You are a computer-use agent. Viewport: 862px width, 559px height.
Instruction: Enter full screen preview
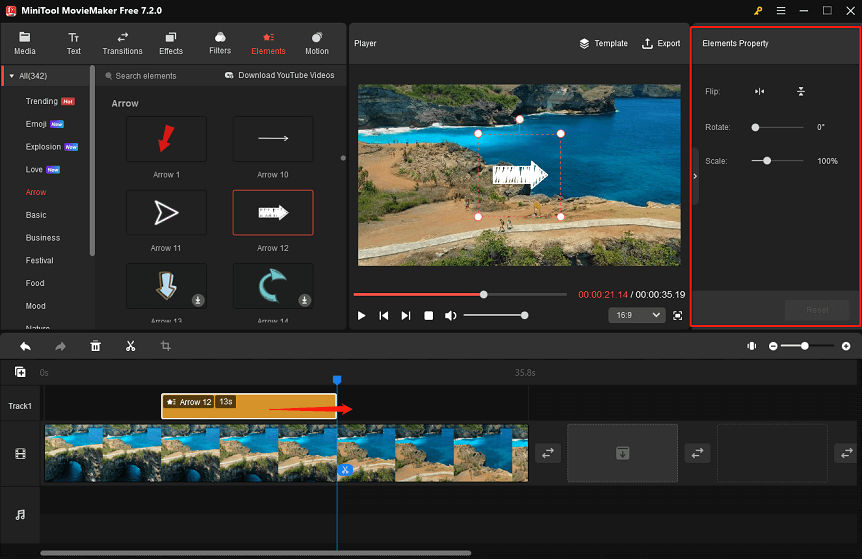pos(677,316)
